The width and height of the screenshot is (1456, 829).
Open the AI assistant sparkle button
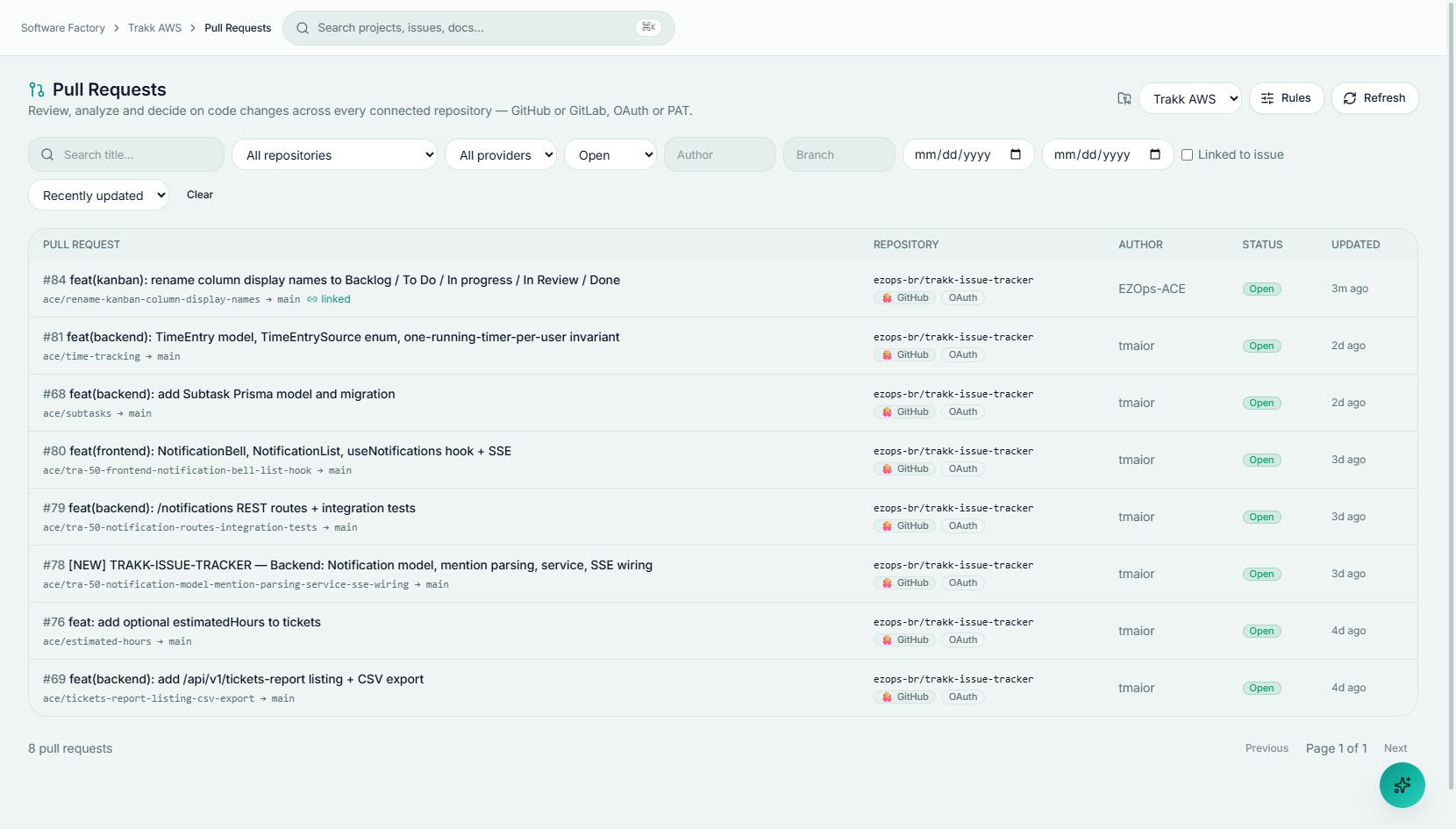point(1402,785)
